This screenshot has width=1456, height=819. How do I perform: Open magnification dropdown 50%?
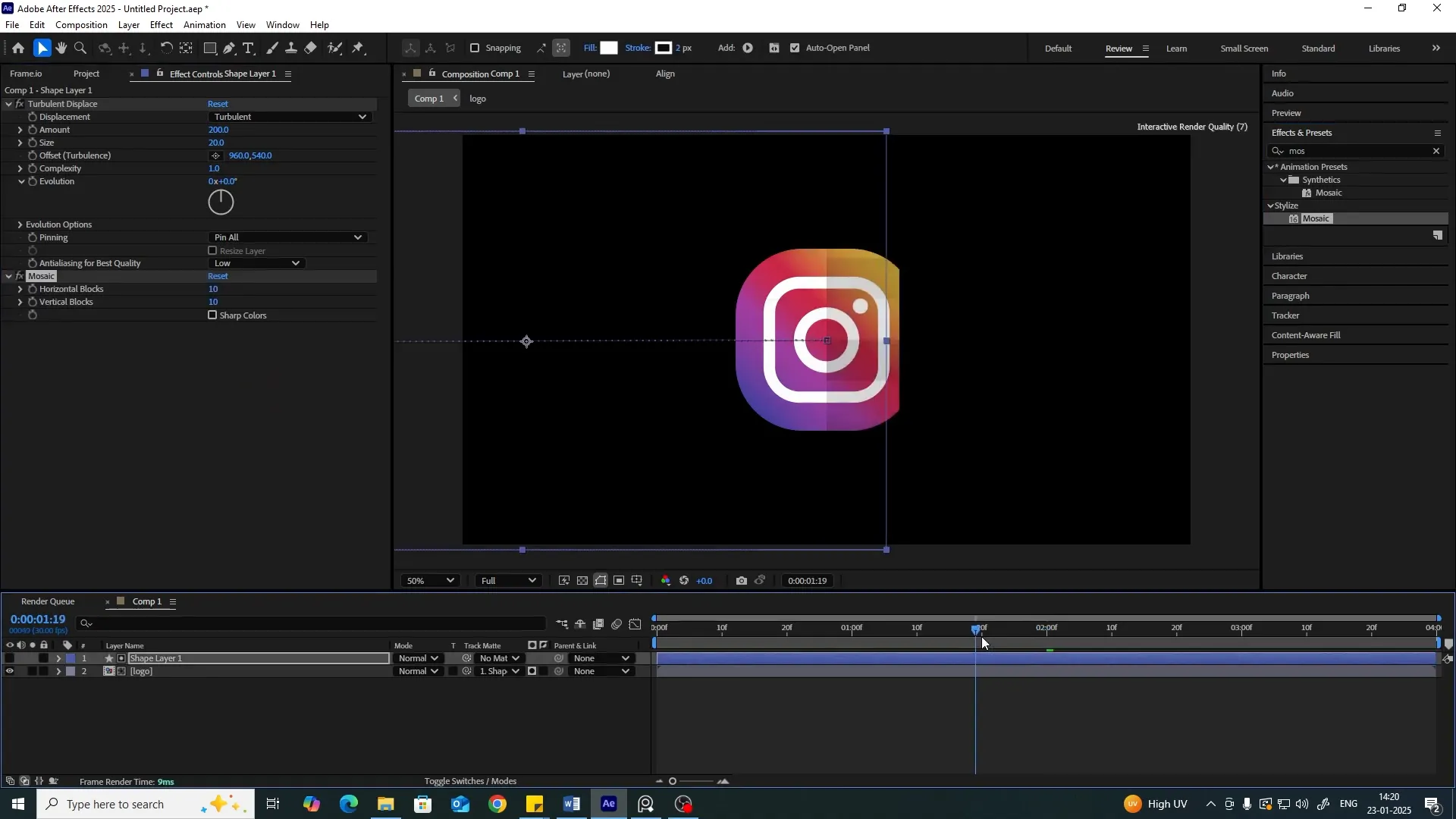coord(430,581)
